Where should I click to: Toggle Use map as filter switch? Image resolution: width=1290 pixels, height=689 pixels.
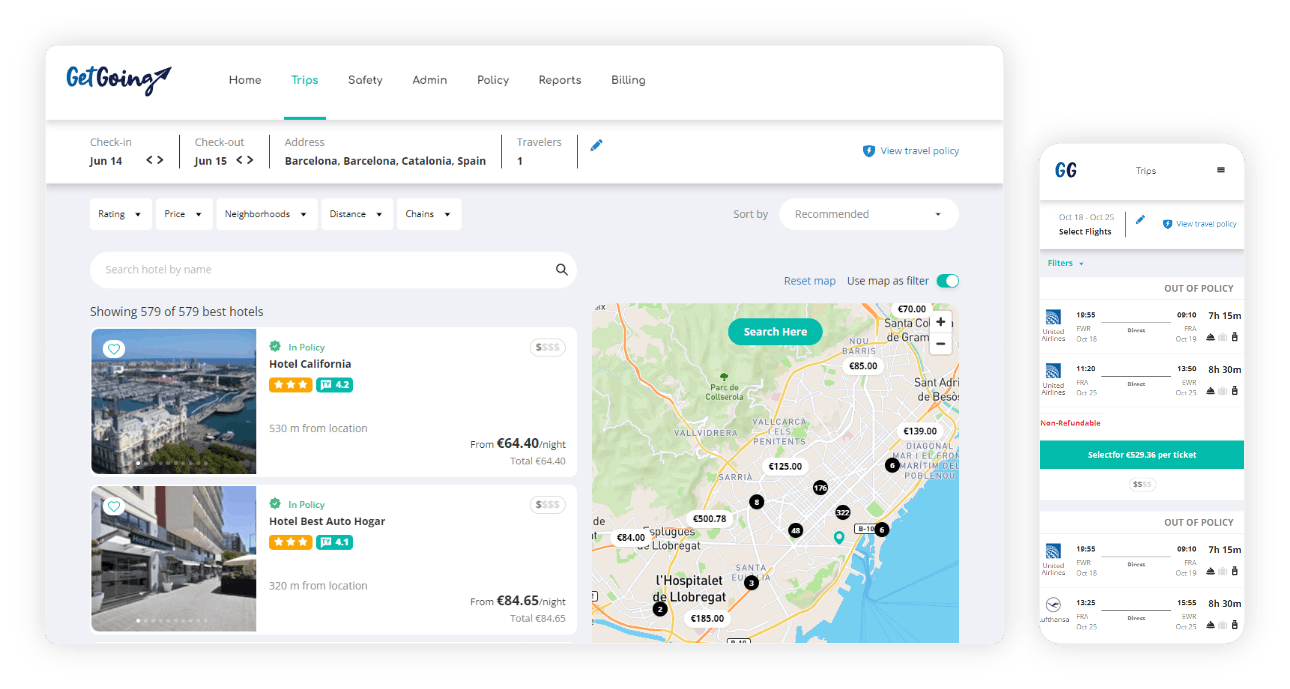pos(947,281)
